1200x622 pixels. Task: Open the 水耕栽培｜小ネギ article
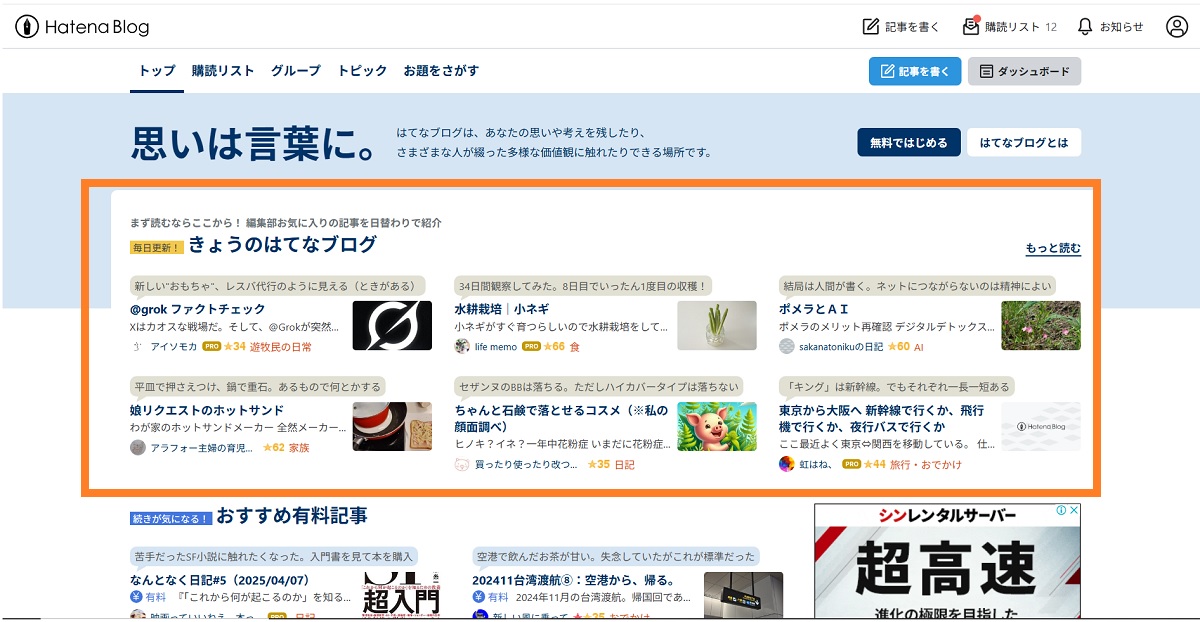(x=501, y=309)
